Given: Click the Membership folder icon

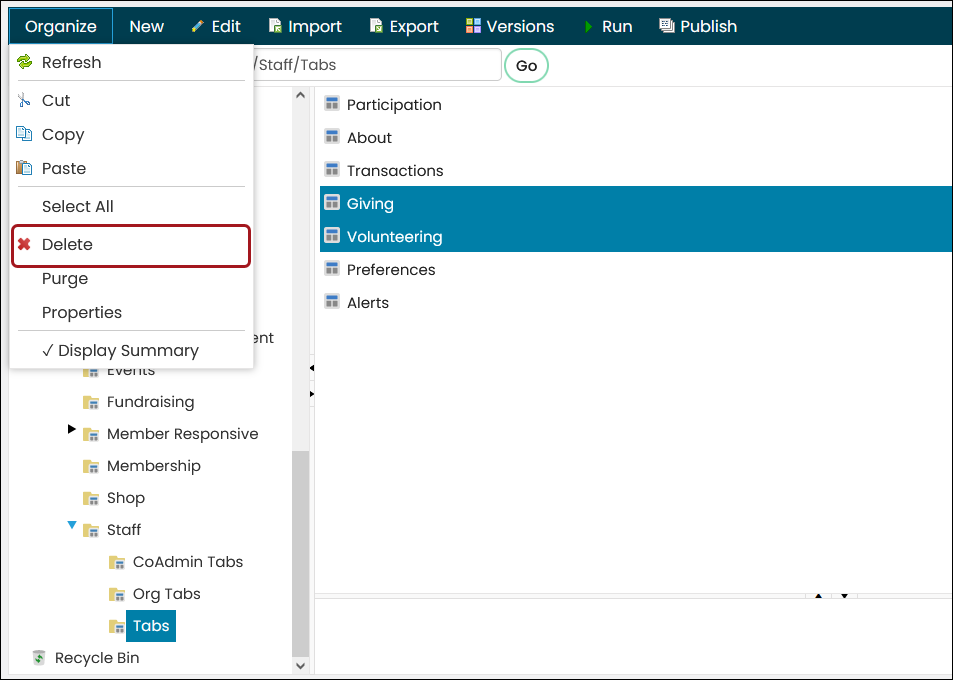Looking at the screenshot, I should point(91,466).
